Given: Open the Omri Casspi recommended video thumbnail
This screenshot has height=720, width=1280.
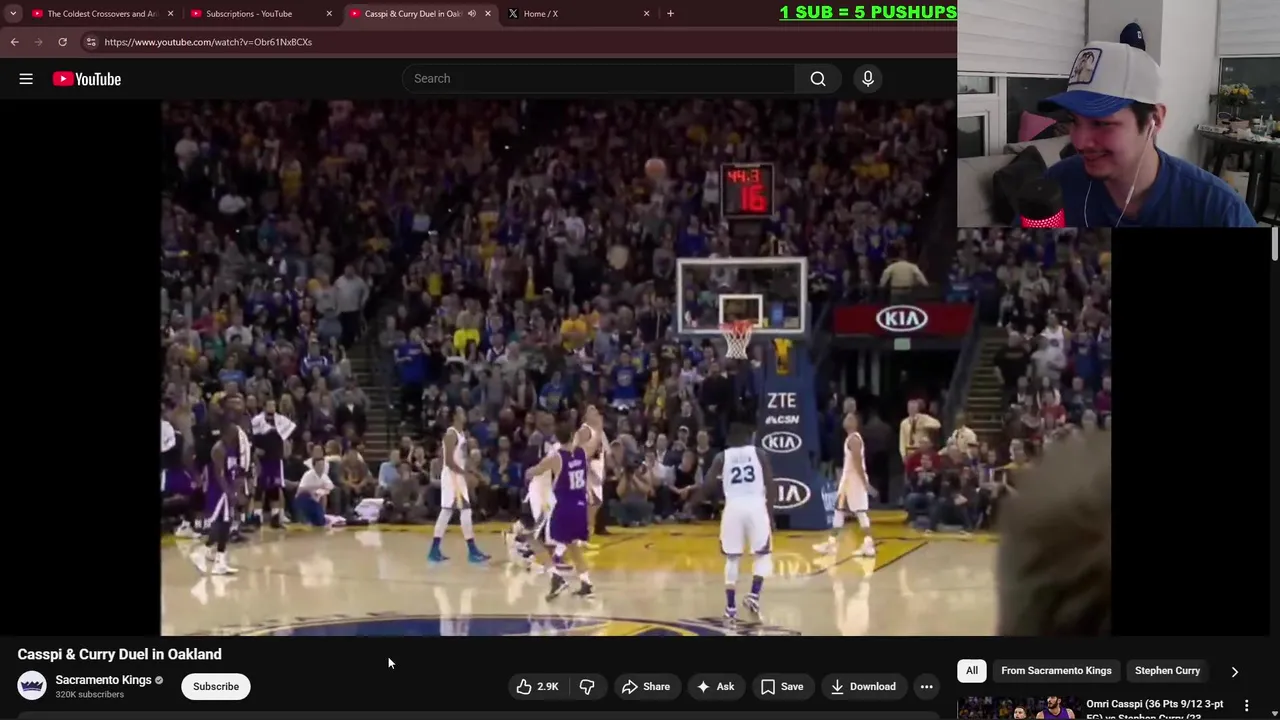Looking at the screenshot, I should click(x=1018, y=708).
